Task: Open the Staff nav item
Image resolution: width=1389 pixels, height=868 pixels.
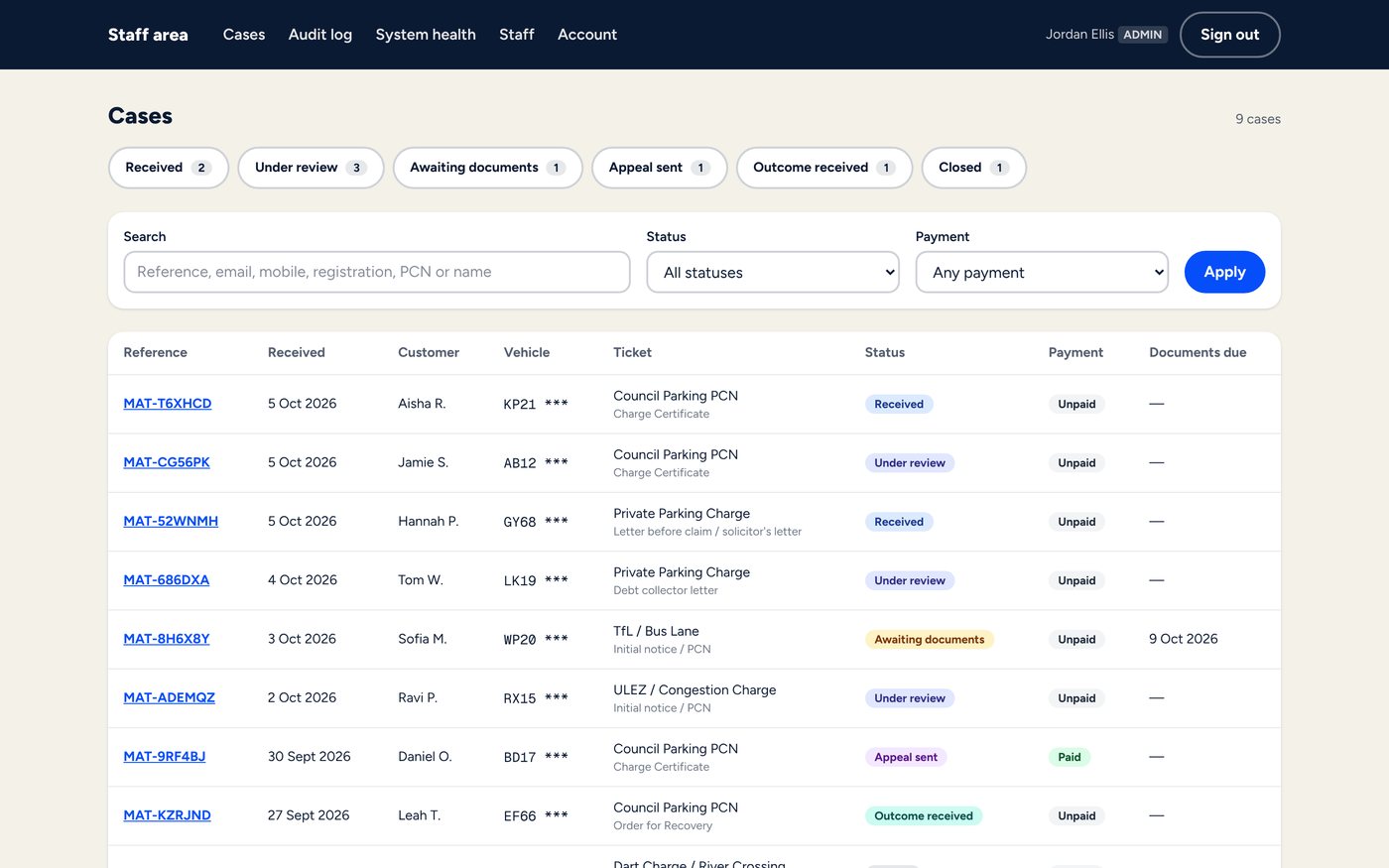Action: pos(517,35)
